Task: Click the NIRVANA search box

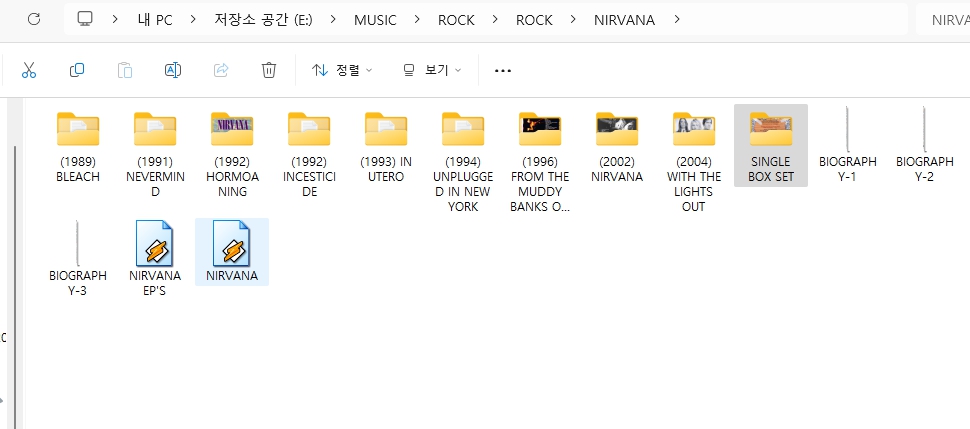Action: coord(943,20)
